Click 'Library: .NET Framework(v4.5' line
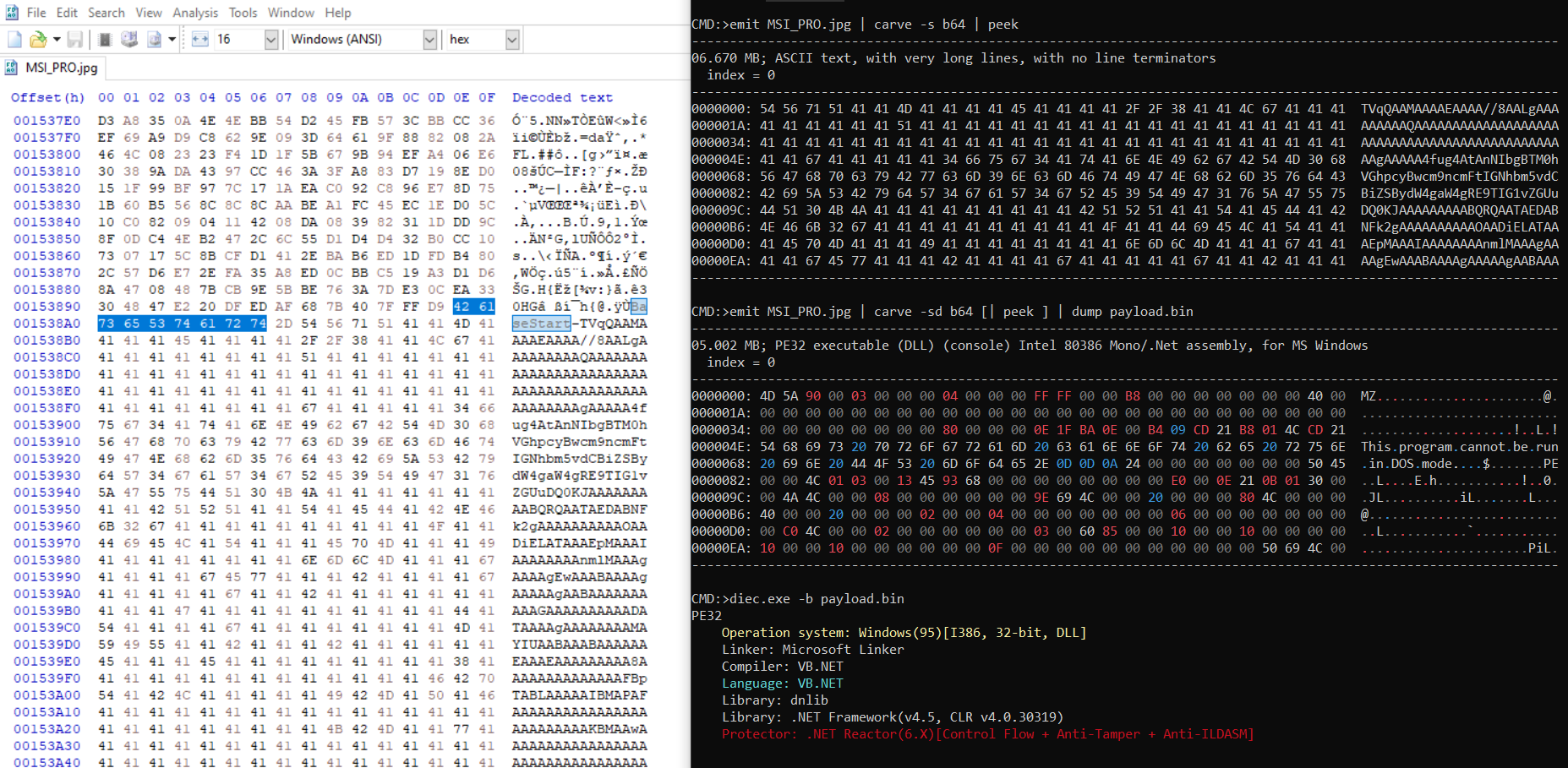This screenshot has height=768, width=1568. click(892, 717)
